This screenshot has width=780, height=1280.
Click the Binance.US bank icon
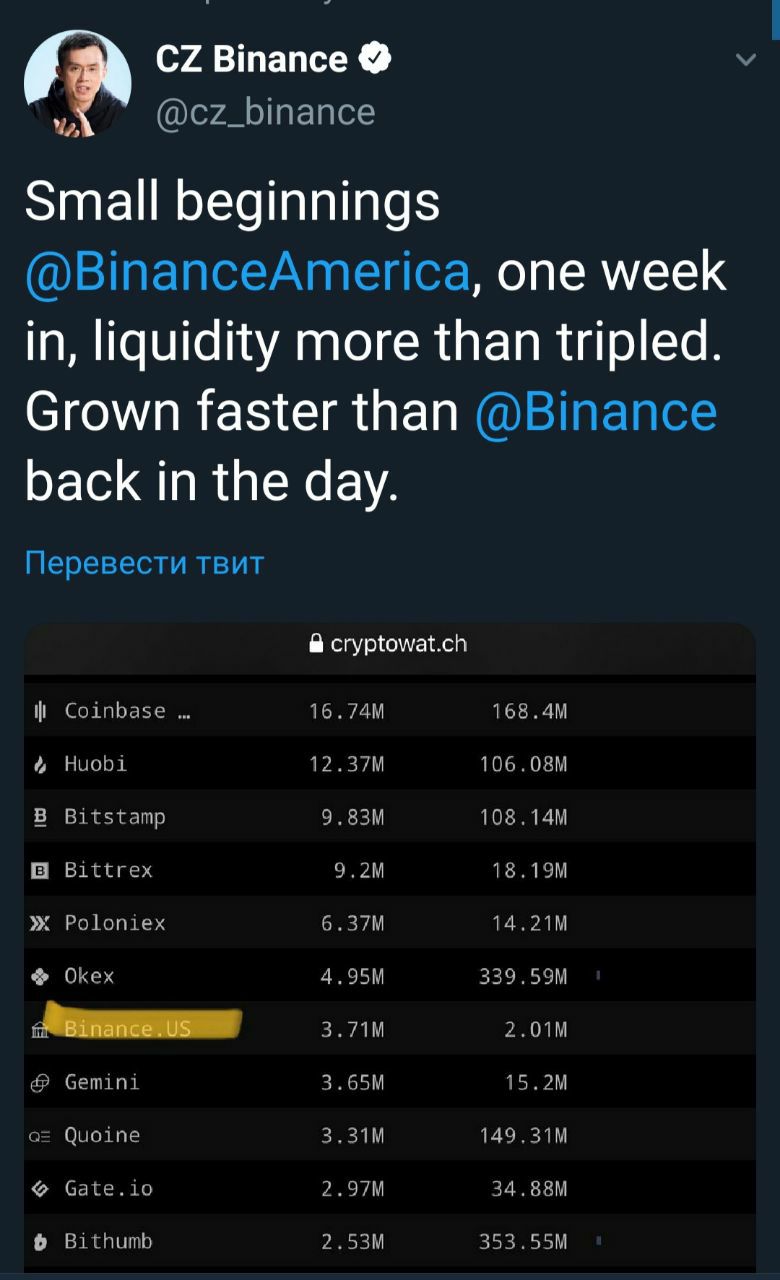41,1029
